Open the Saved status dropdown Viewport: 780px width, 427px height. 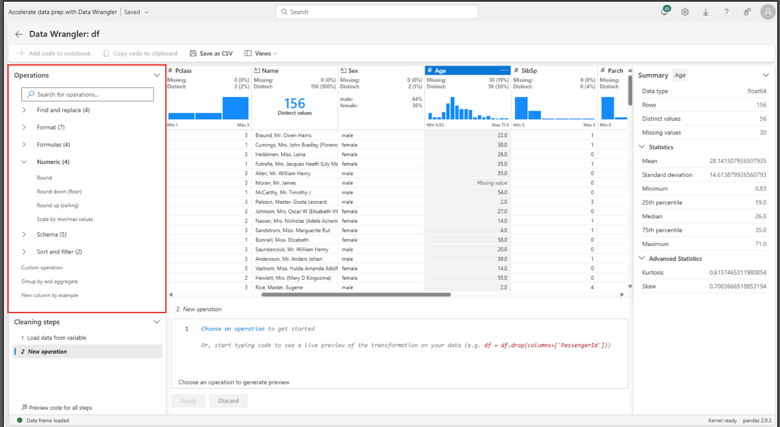coord(136,12)
